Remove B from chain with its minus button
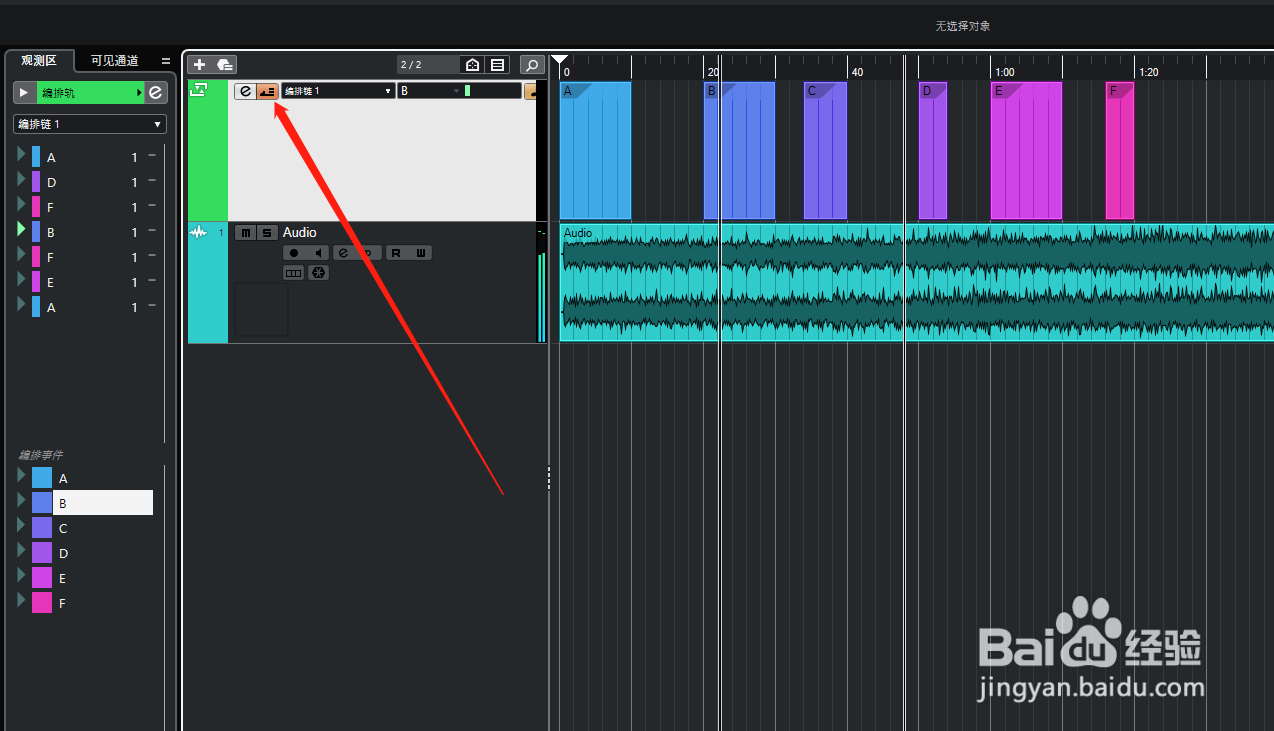 152,230
